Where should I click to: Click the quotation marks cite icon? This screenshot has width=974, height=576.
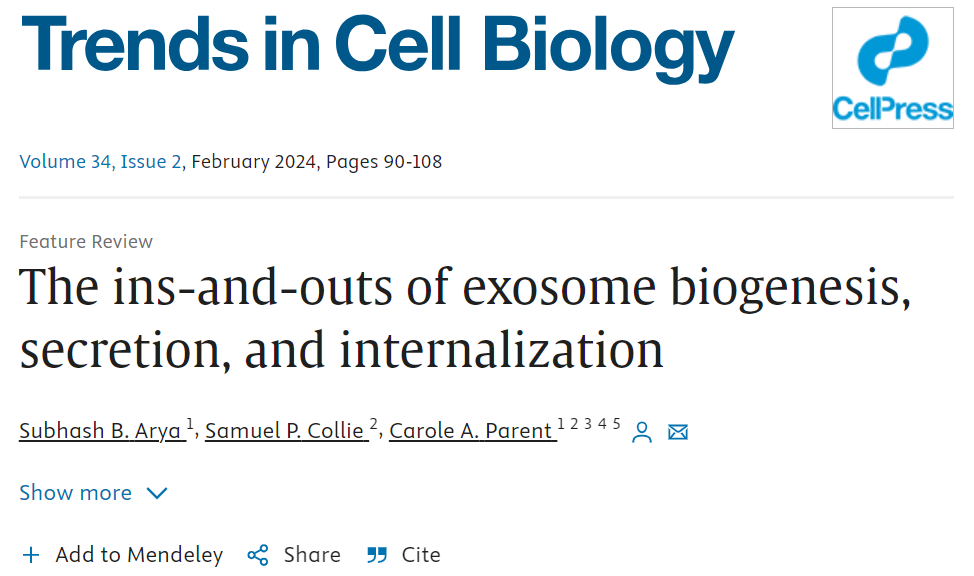(x=376, y=555)
